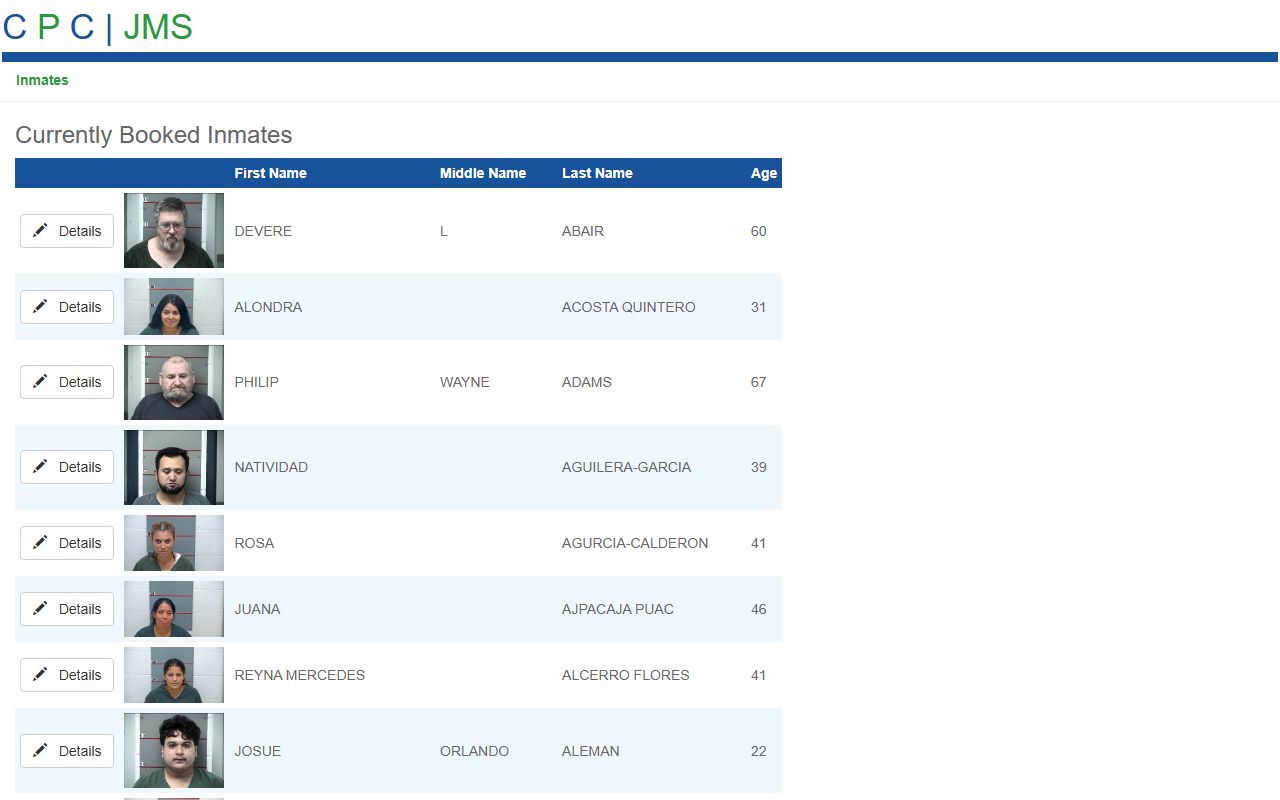This screenshot has height=800, width=1280.
Task: Click the CPC | JMS site logo
Action: 98,27
